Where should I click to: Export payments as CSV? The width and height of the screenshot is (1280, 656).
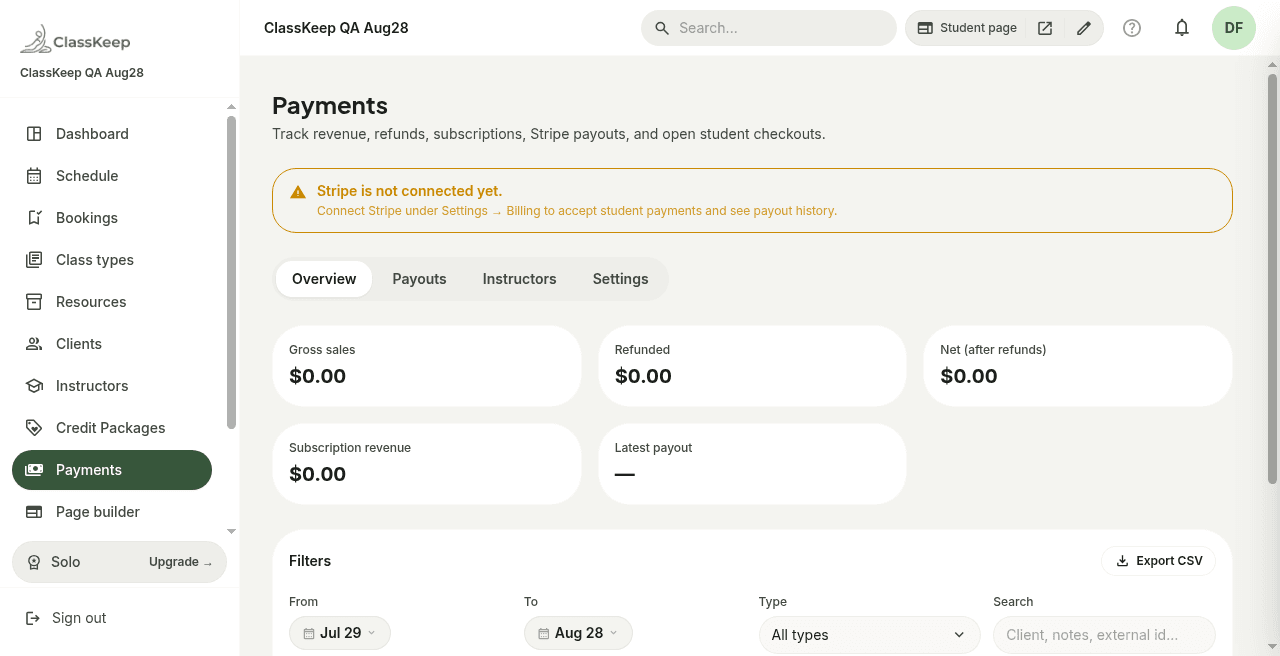click(x=1158, y=561)
